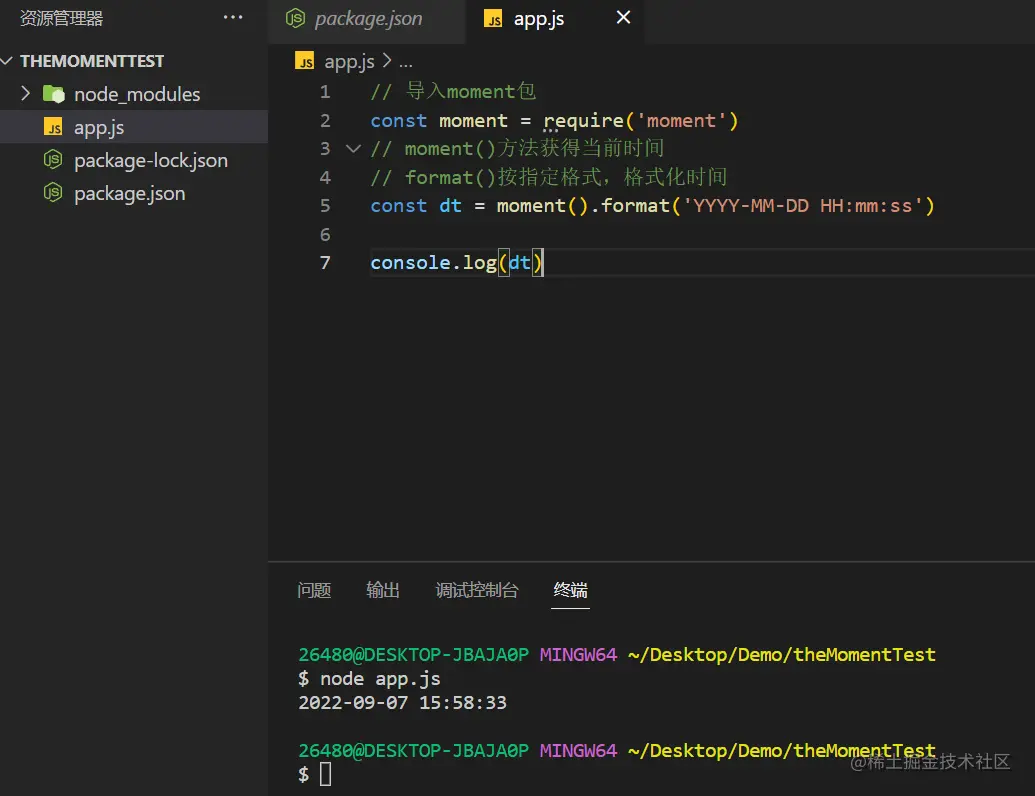Click the 'YYYY-MM-DD HH:mm:ss' format string
Viewport: 1035px width, 796px height.
803,206
